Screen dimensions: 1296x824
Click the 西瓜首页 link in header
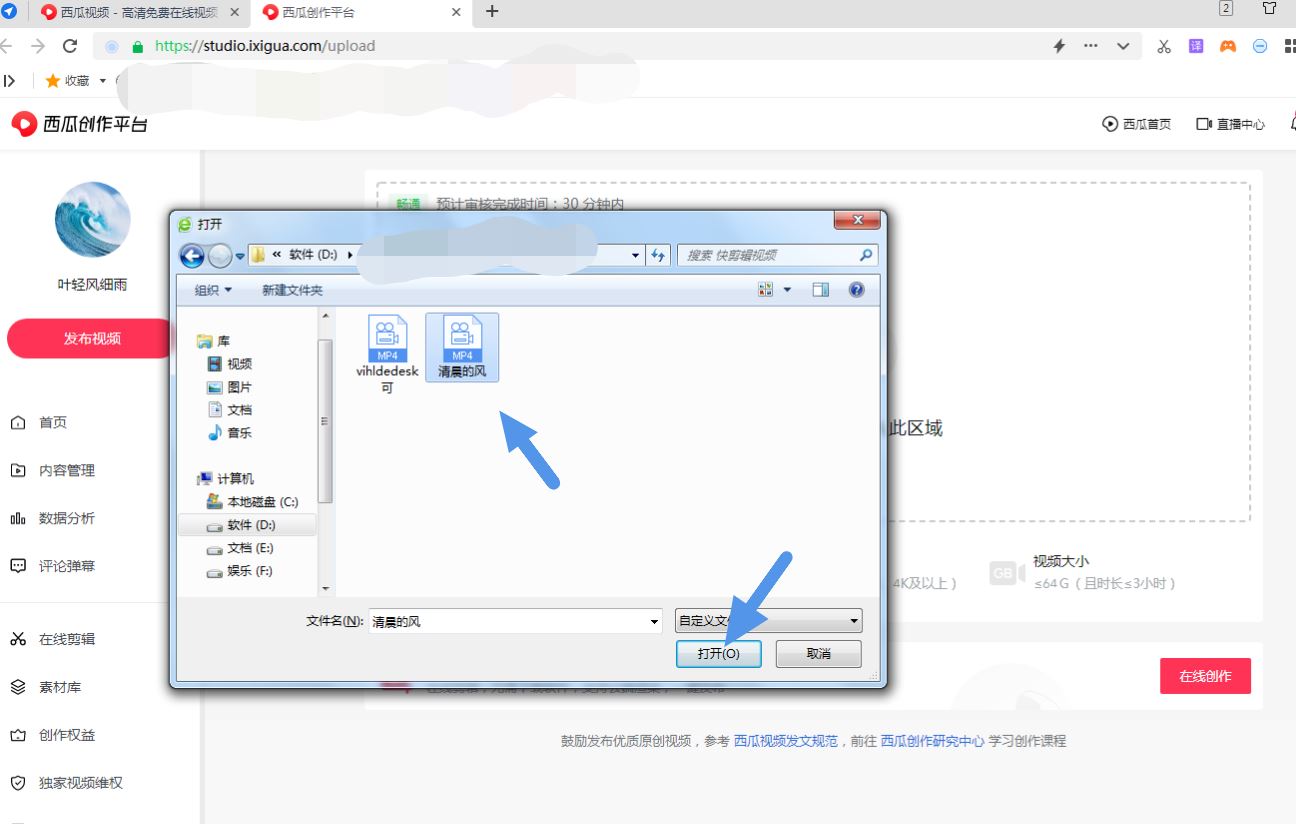click(x=1136, y=124)
